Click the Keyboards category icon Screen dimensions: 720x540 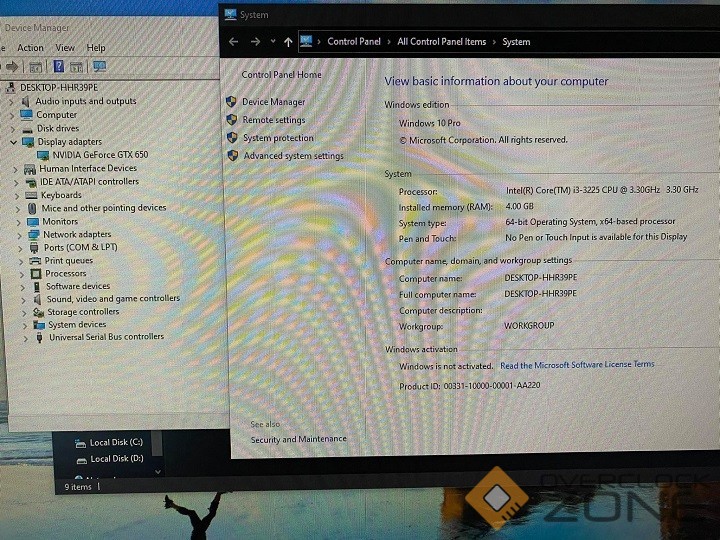pyautogui.click(x=32, y=196)
